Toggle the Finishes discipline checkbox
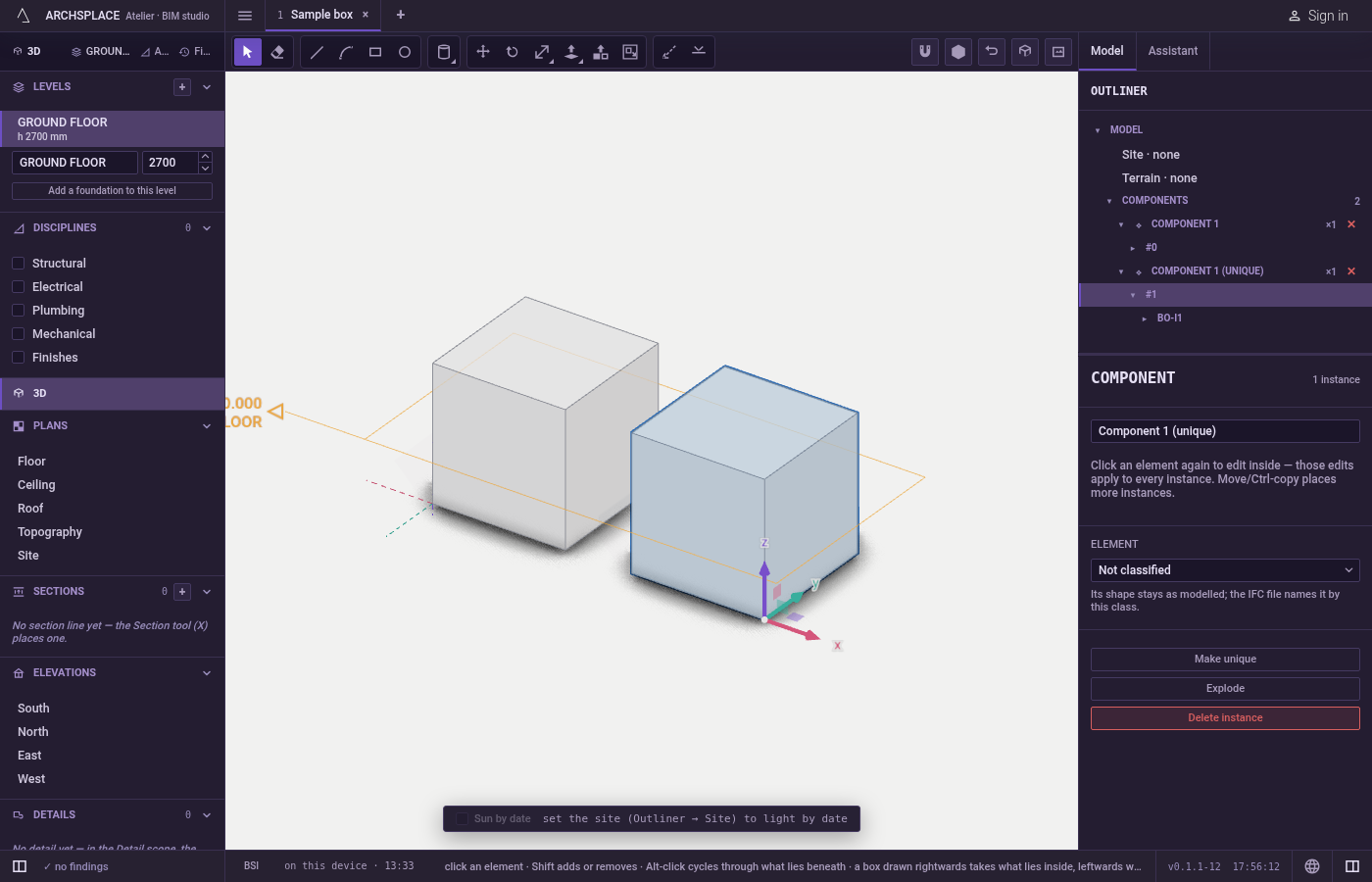Image resolution: width=1372 pixels, height=882 pixels. click(19, 358)
